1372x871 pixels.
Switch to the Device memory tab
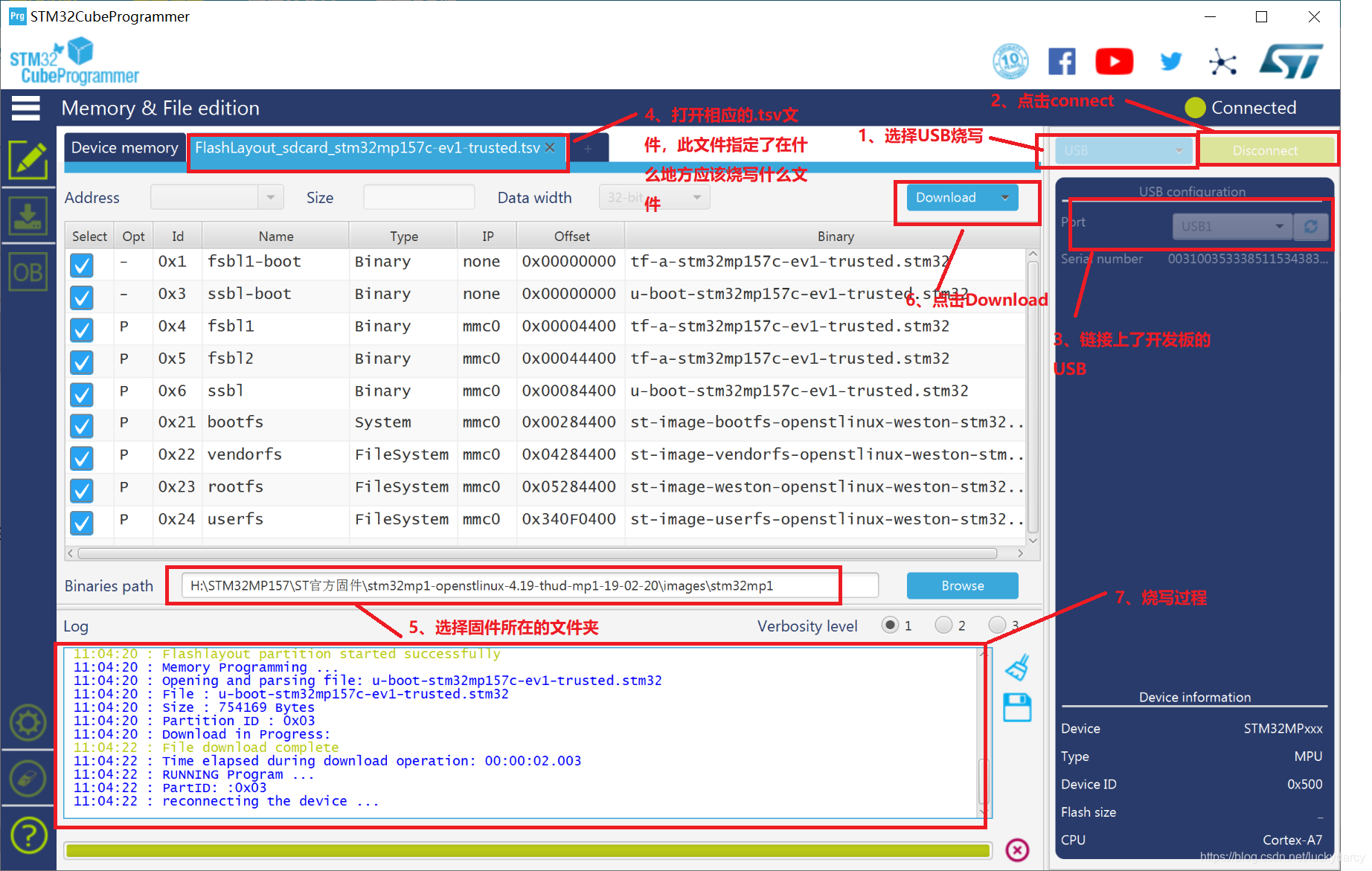(124, 147)
